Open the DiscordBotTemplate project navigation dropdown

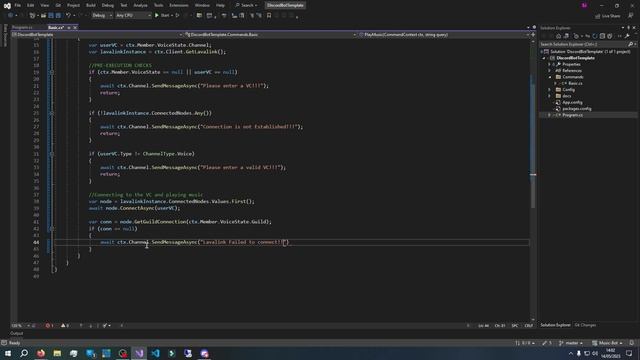tap(97, 35)
